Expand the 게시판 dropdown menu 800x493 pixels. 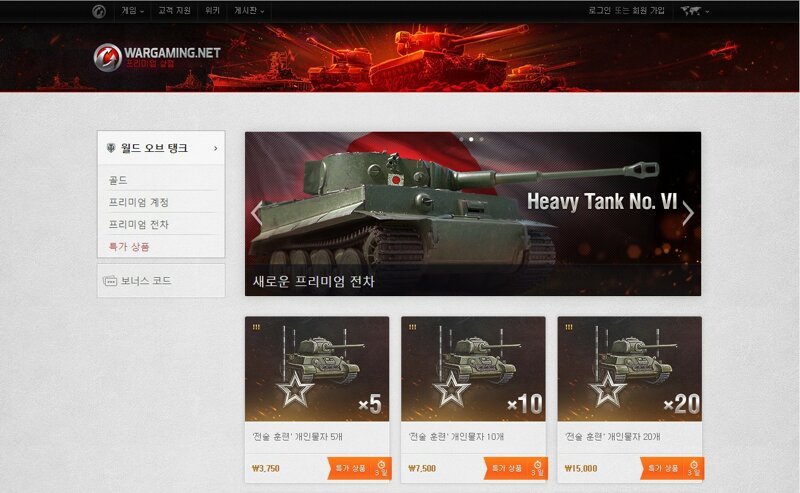[249, 11]
